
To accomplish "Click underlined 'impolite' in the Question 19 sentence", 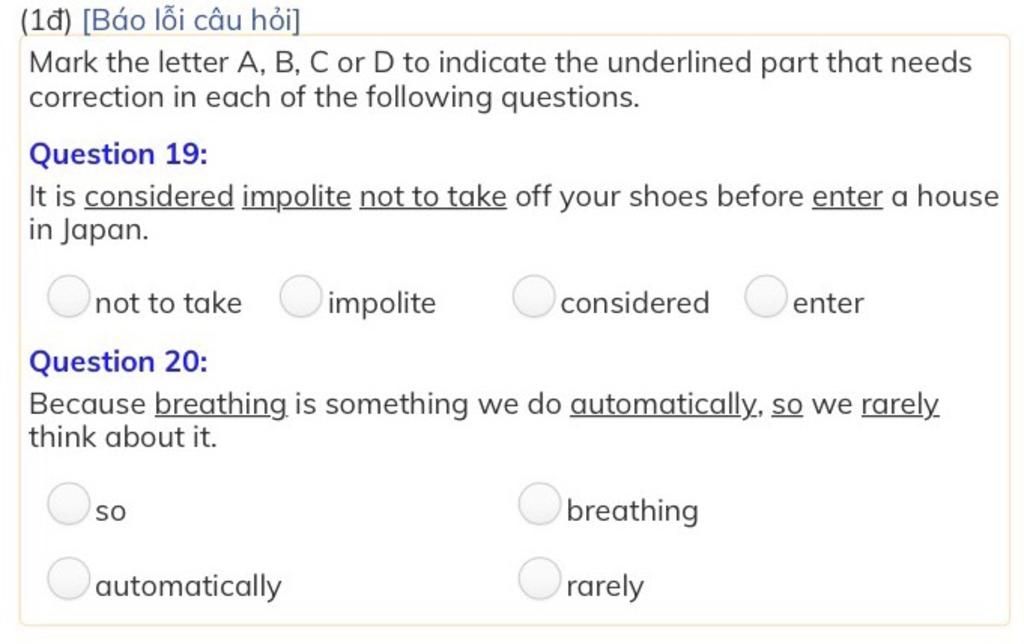I will (296, 198).
